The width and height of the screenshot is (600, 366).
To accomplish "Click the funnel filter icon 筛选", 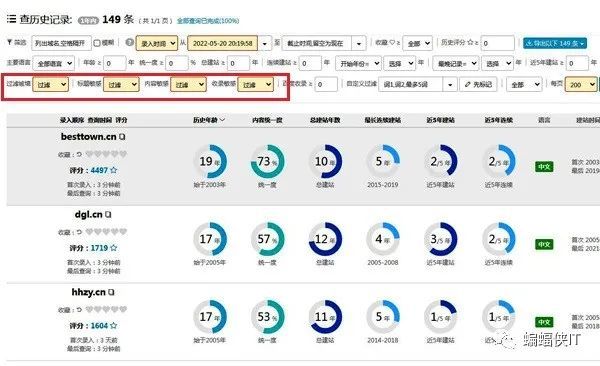I will 10,42.
